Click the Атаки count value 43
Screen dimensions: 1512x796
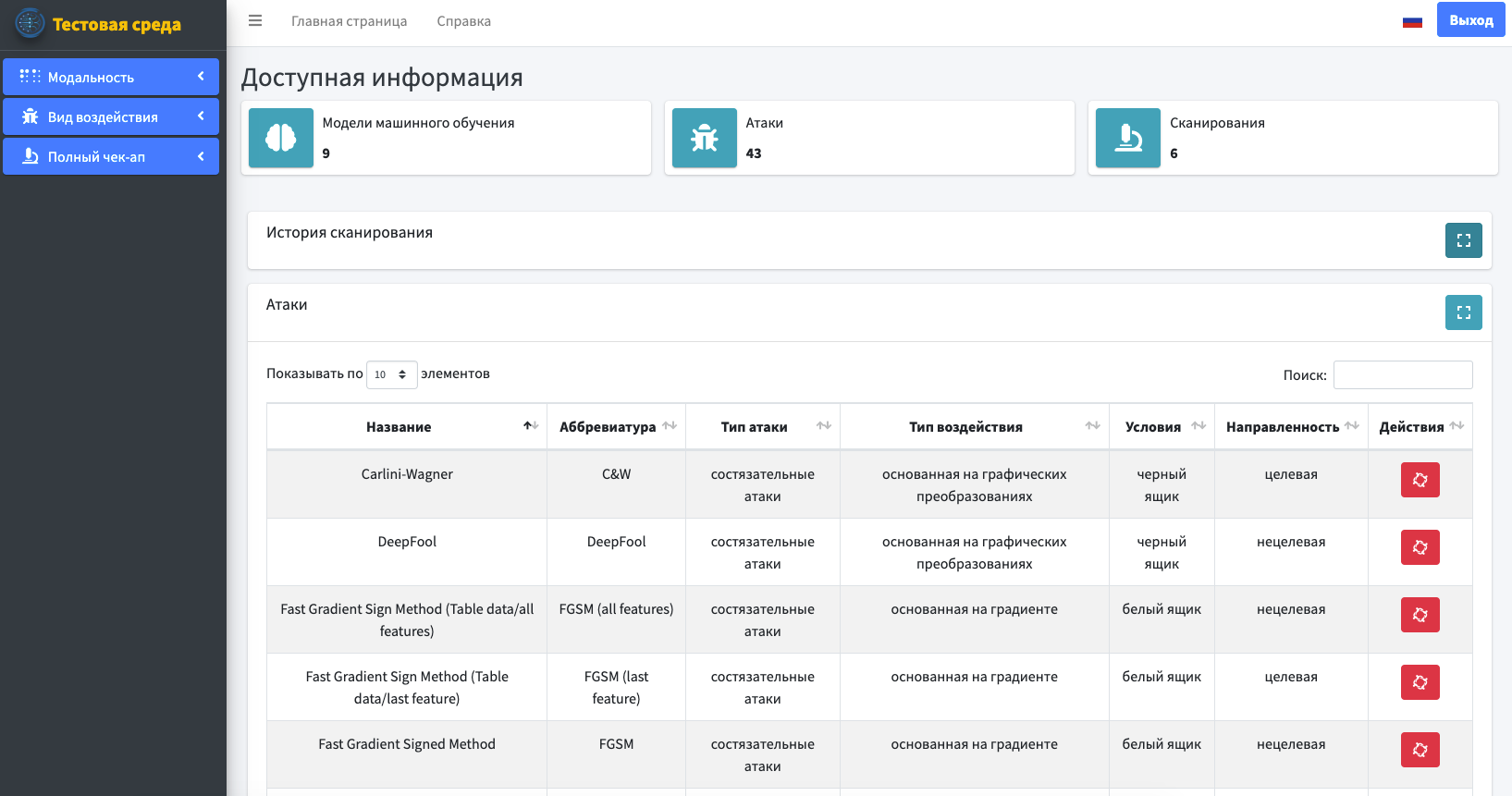pos(754,153)
